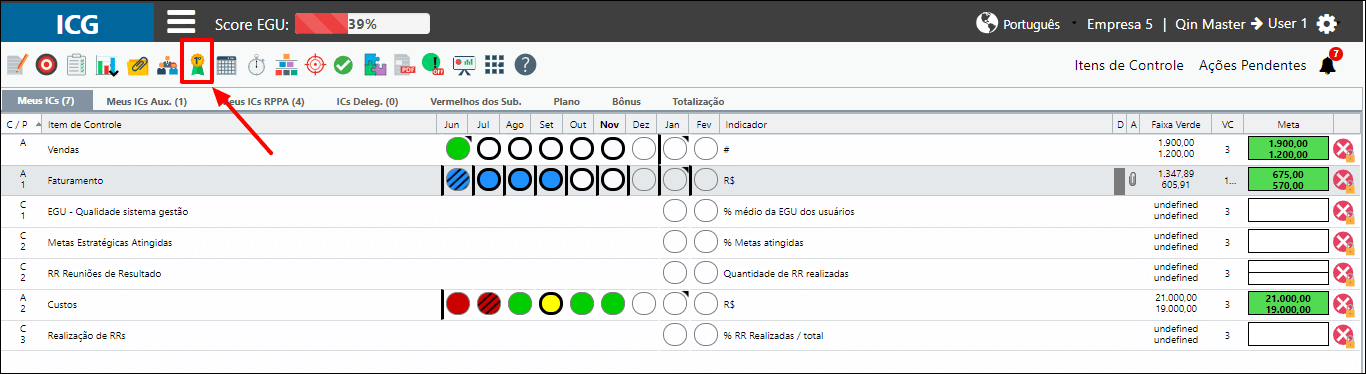Click the people team meeting icon
Viewport: 1366px width, 374px height.
click(x=167, y=66)
